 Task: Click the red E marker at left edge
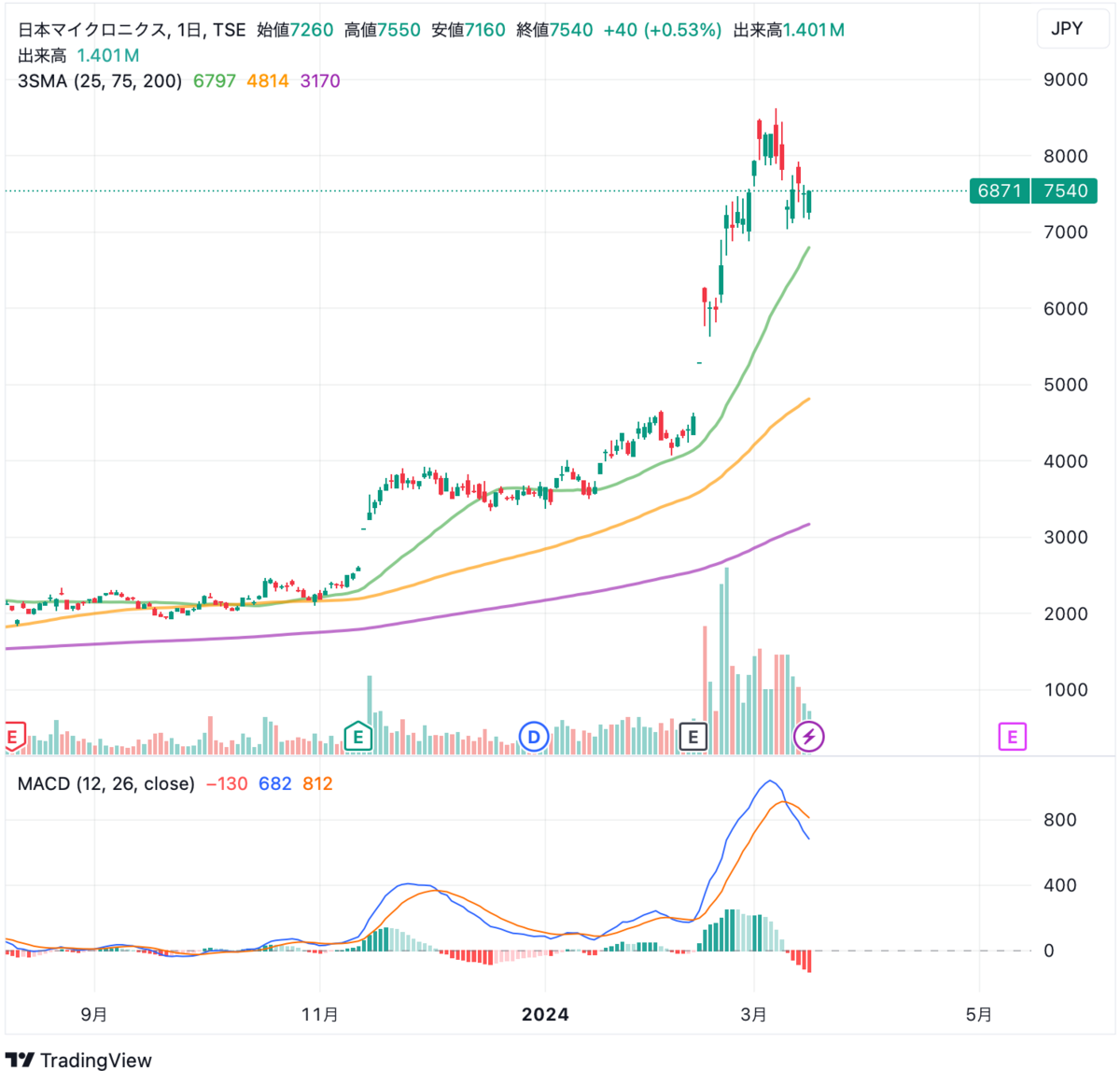(12, 737)
